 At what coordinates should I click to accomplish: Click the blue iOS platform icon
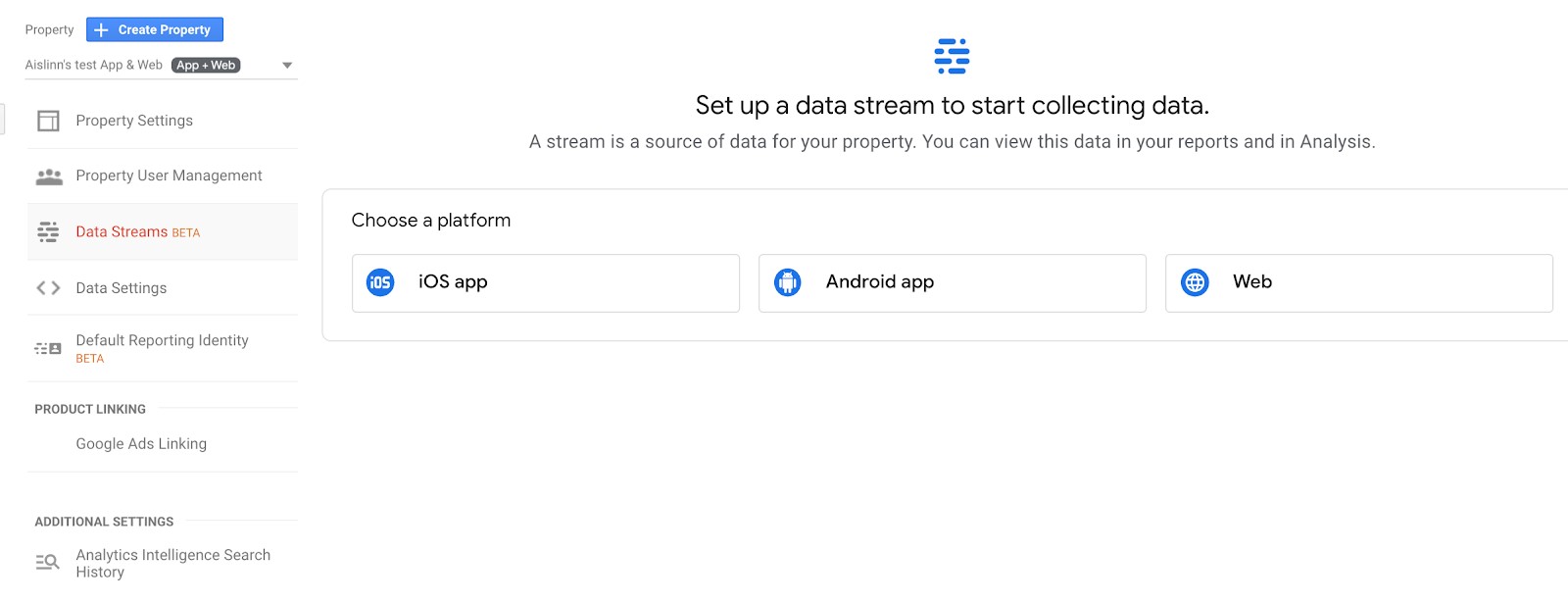(380, 282)
